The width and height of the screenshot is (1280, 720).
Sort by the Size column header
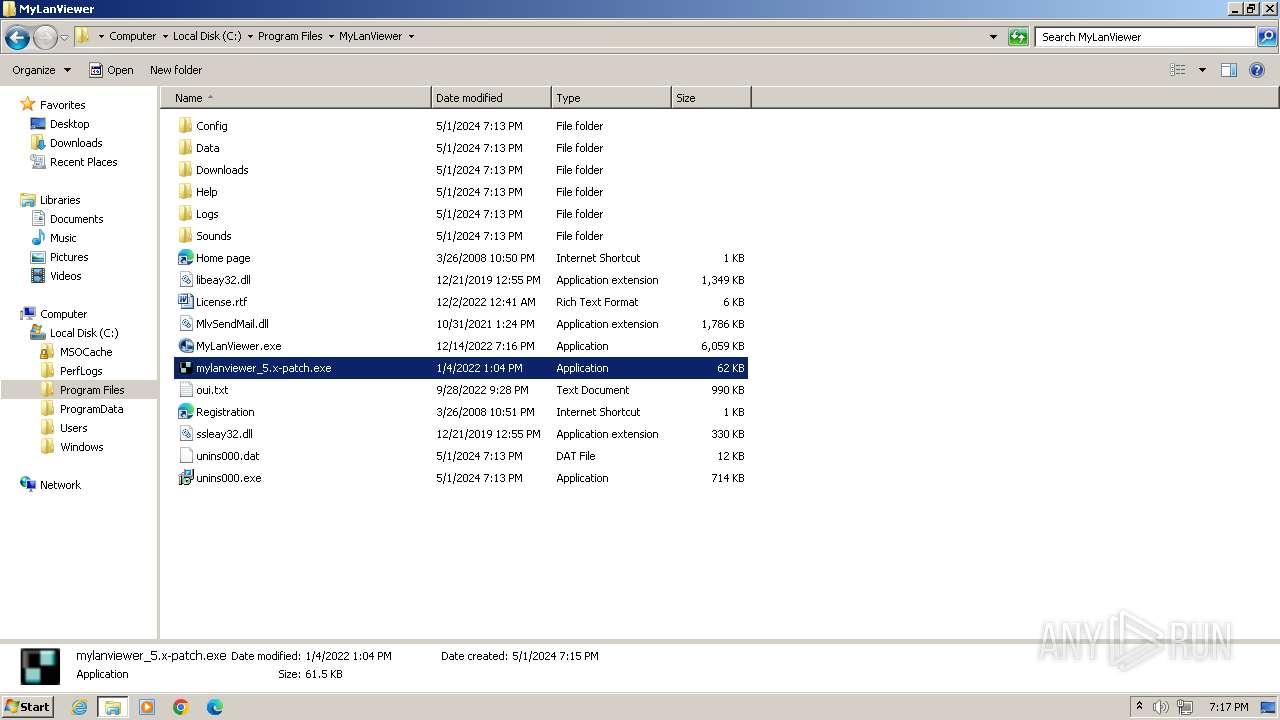711,98
